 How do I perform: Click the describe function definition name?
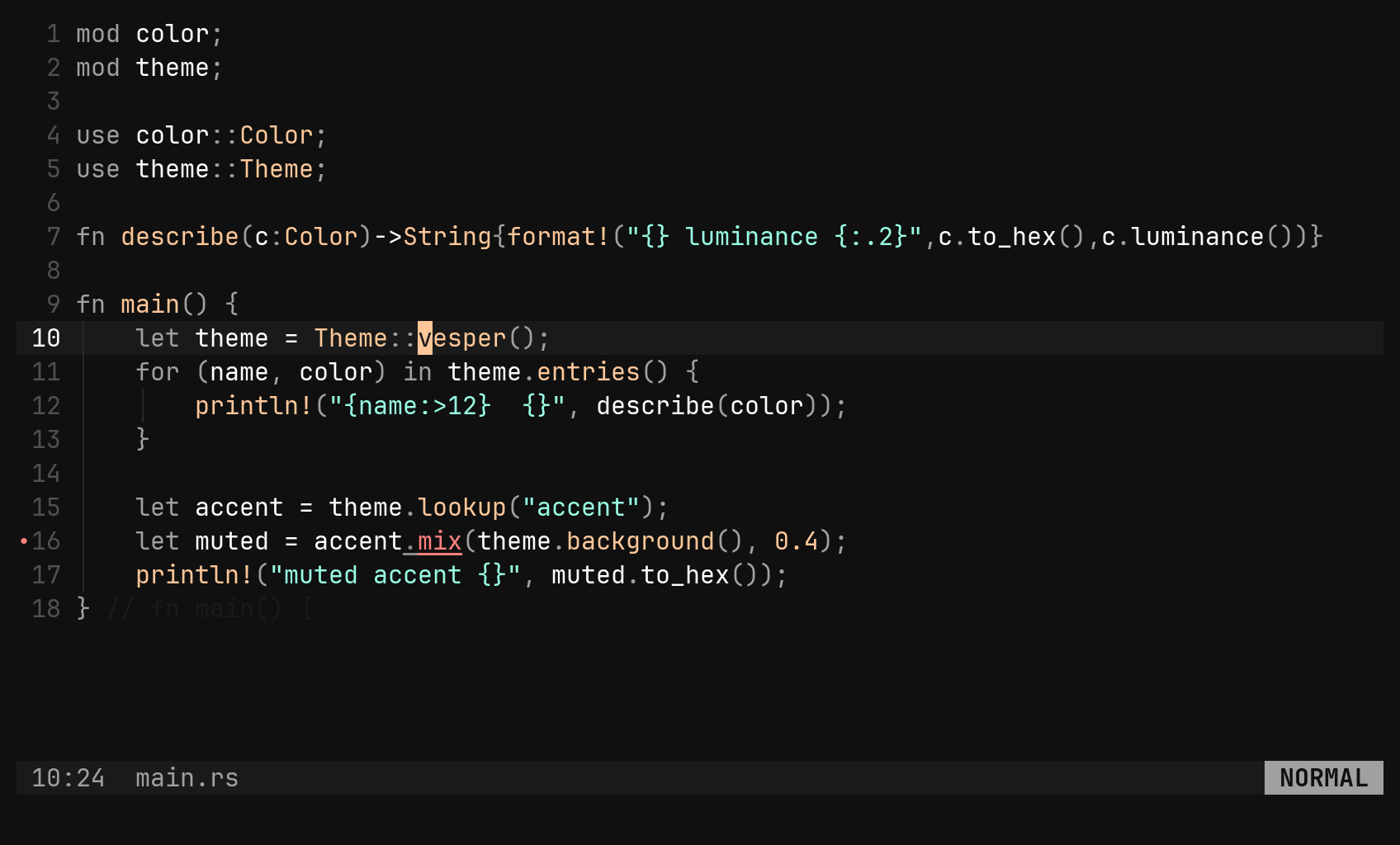180,237
